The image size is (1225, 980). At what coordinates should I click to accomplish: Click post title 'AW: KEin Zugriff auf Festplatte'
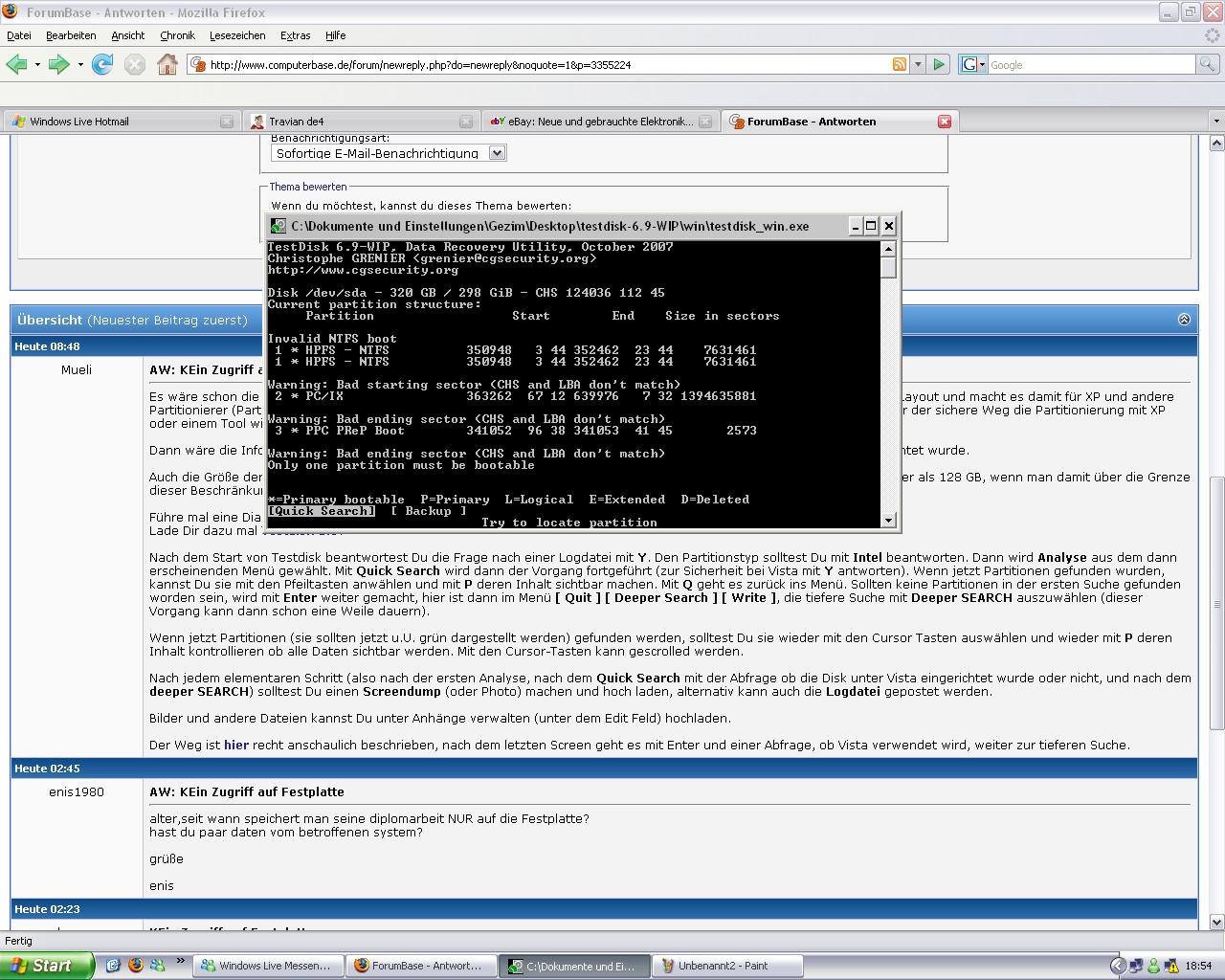tap(246, 791)
